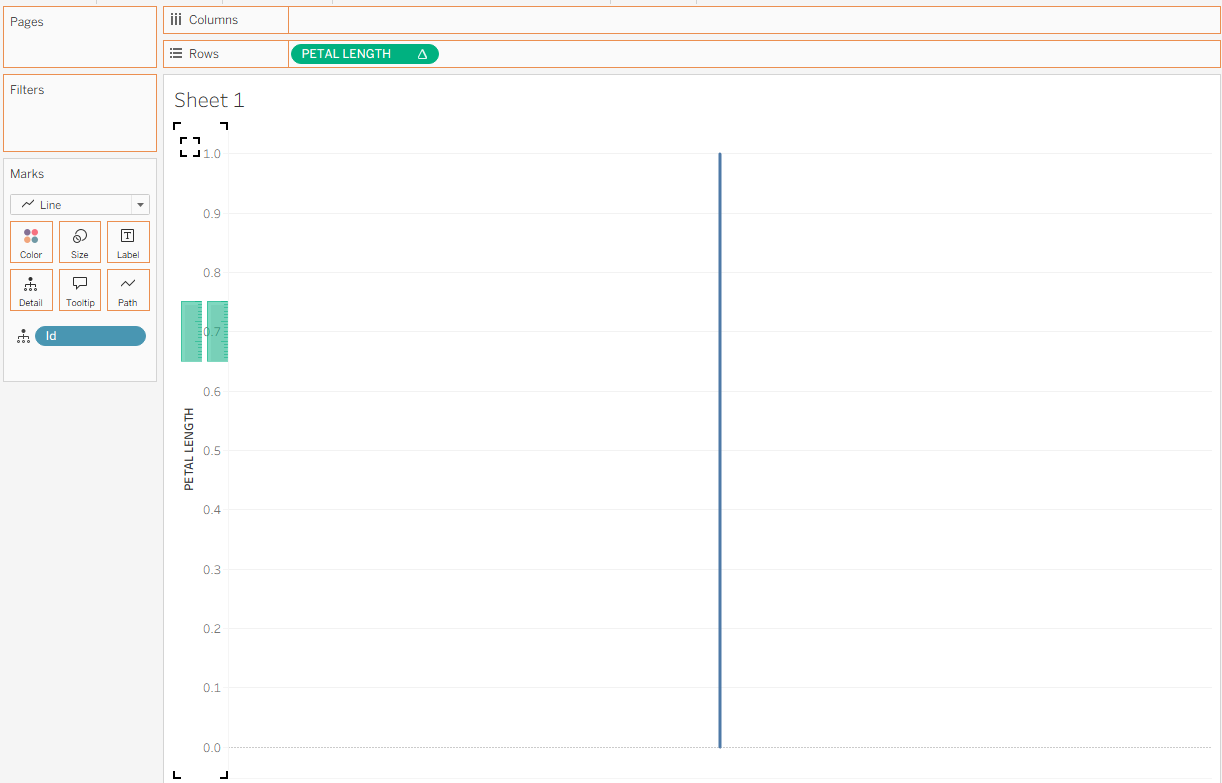Screen dimensions: 1222x783
Task: Click axis tick label 0.8
Action: coord(212,273)
